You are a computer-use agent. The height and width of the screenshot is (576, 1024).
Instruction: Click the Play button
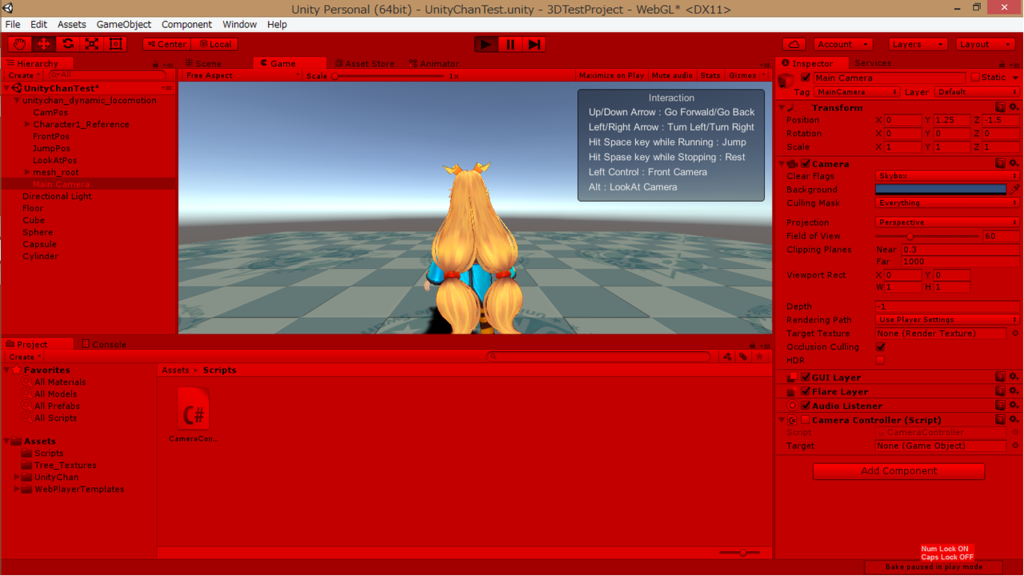coord(486,44)
